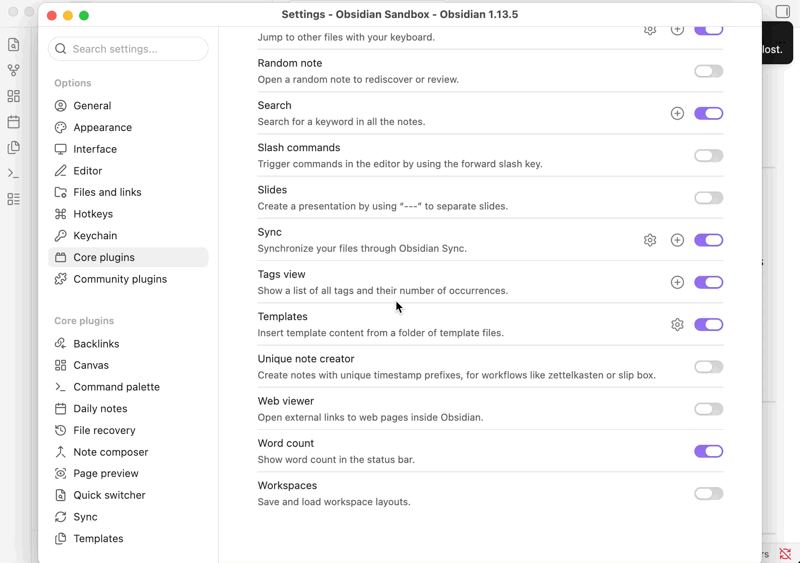Open Appearance settings tab
This screenshot has height=563, width=800.
128,127
